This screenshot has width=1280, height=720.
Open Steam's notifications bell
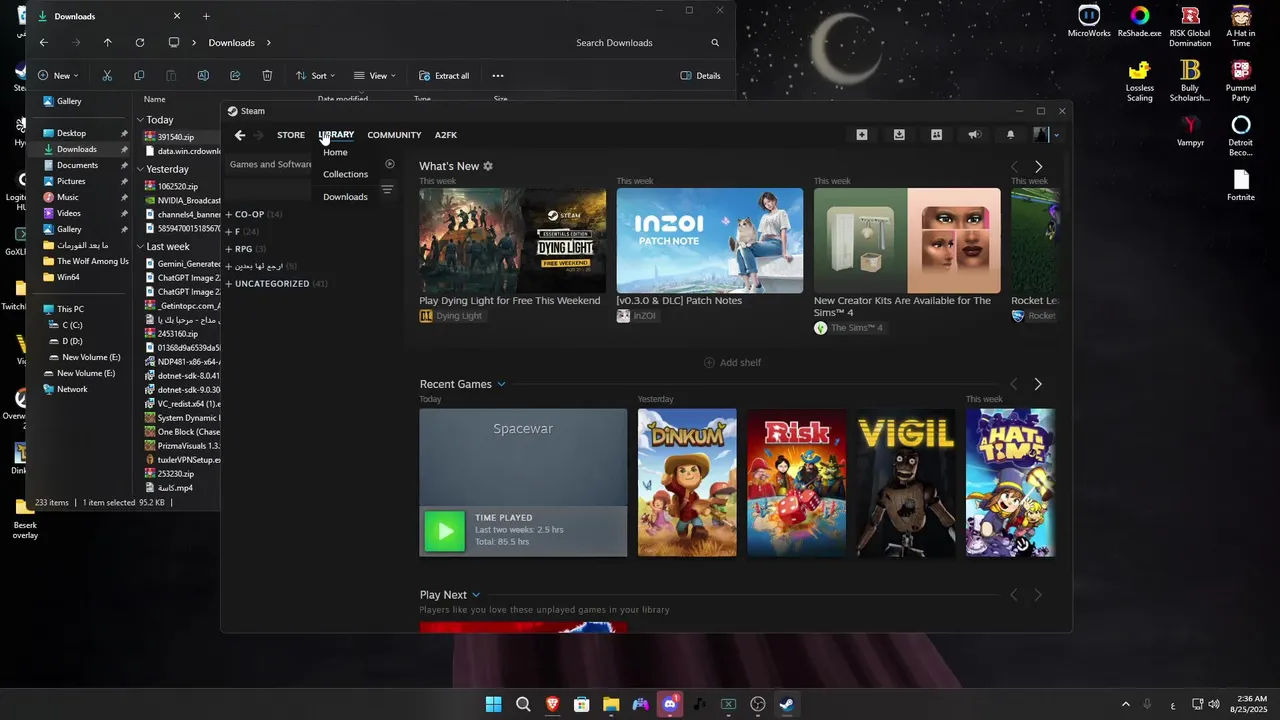(1010, 135)
